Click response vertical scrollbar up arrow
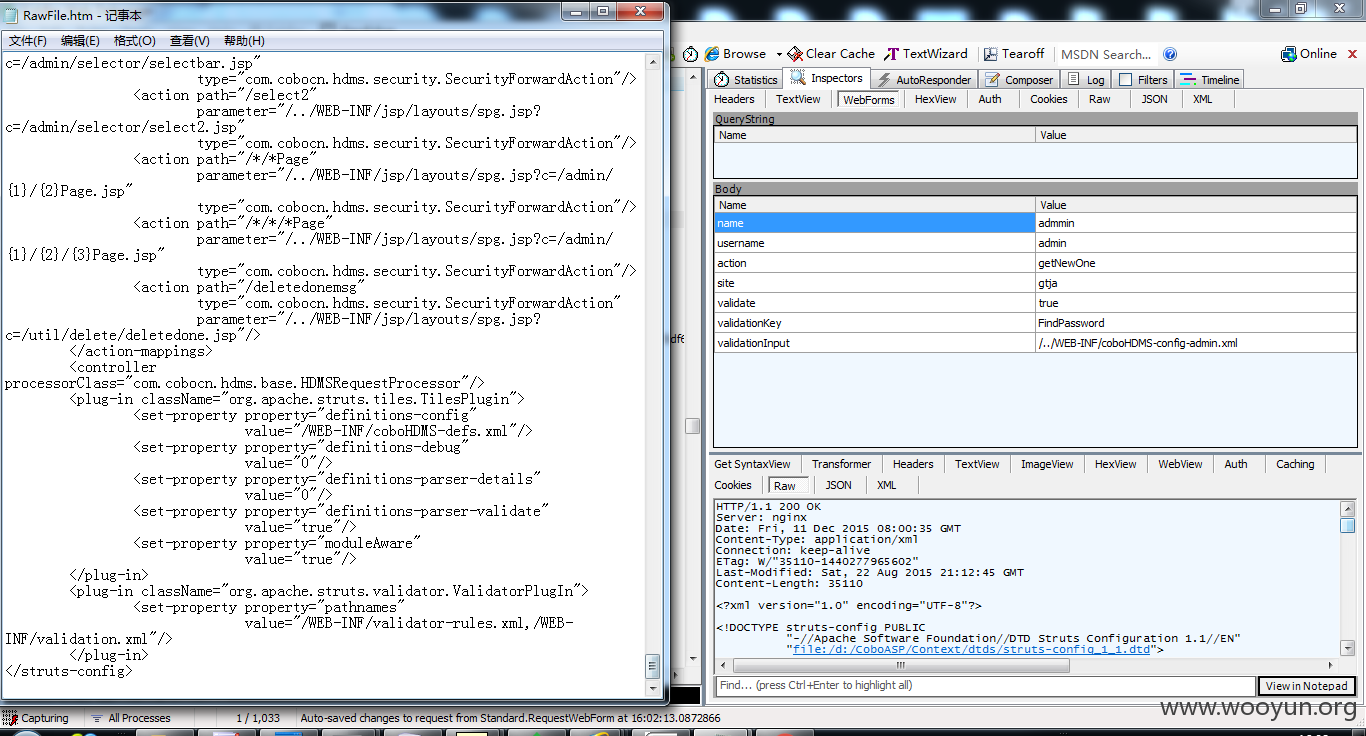 point(1348,509)
